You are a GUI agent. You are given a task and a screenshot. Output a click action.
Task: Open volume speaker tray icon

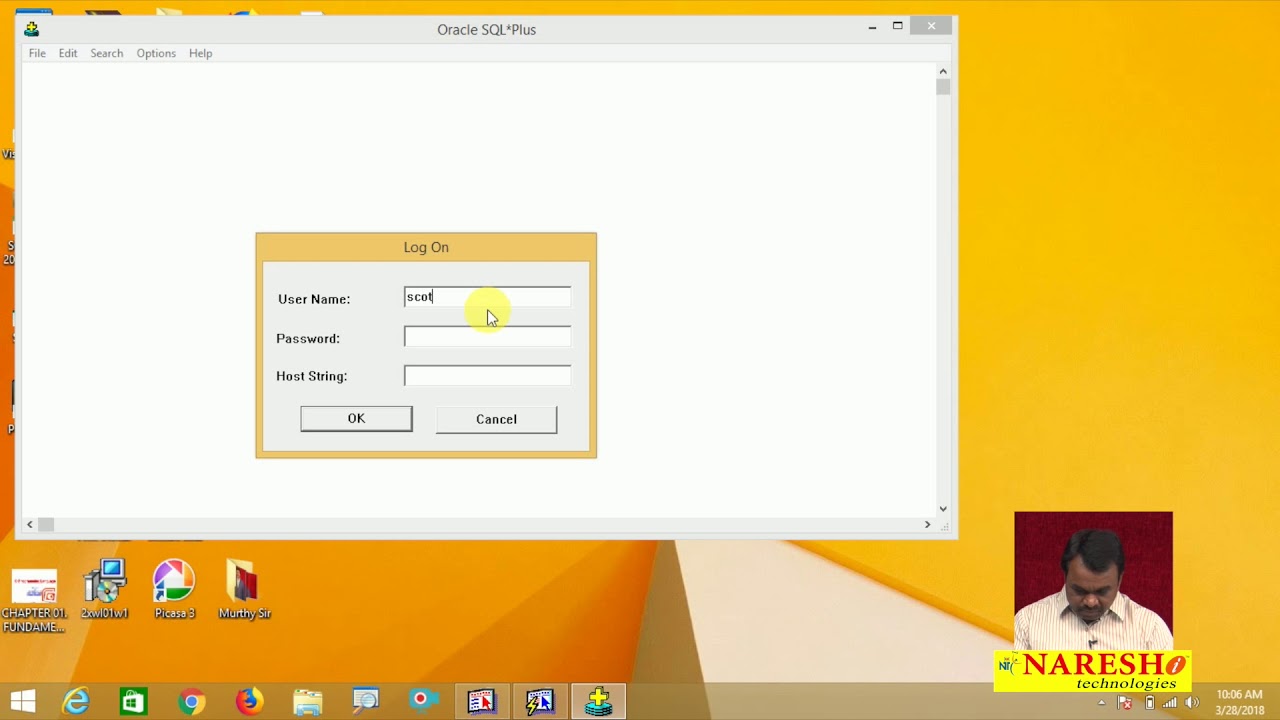coord(1192,703)
